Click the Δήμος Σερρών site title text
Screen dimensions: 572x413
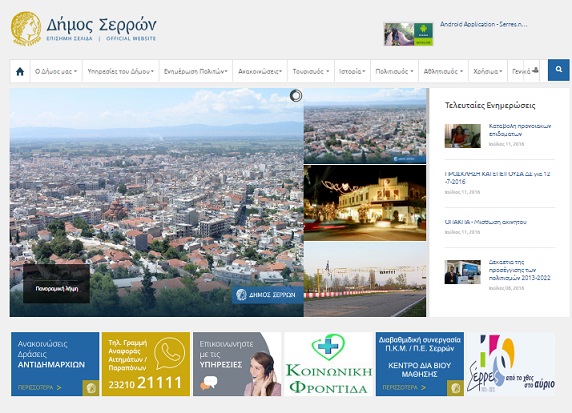point(101,25)
